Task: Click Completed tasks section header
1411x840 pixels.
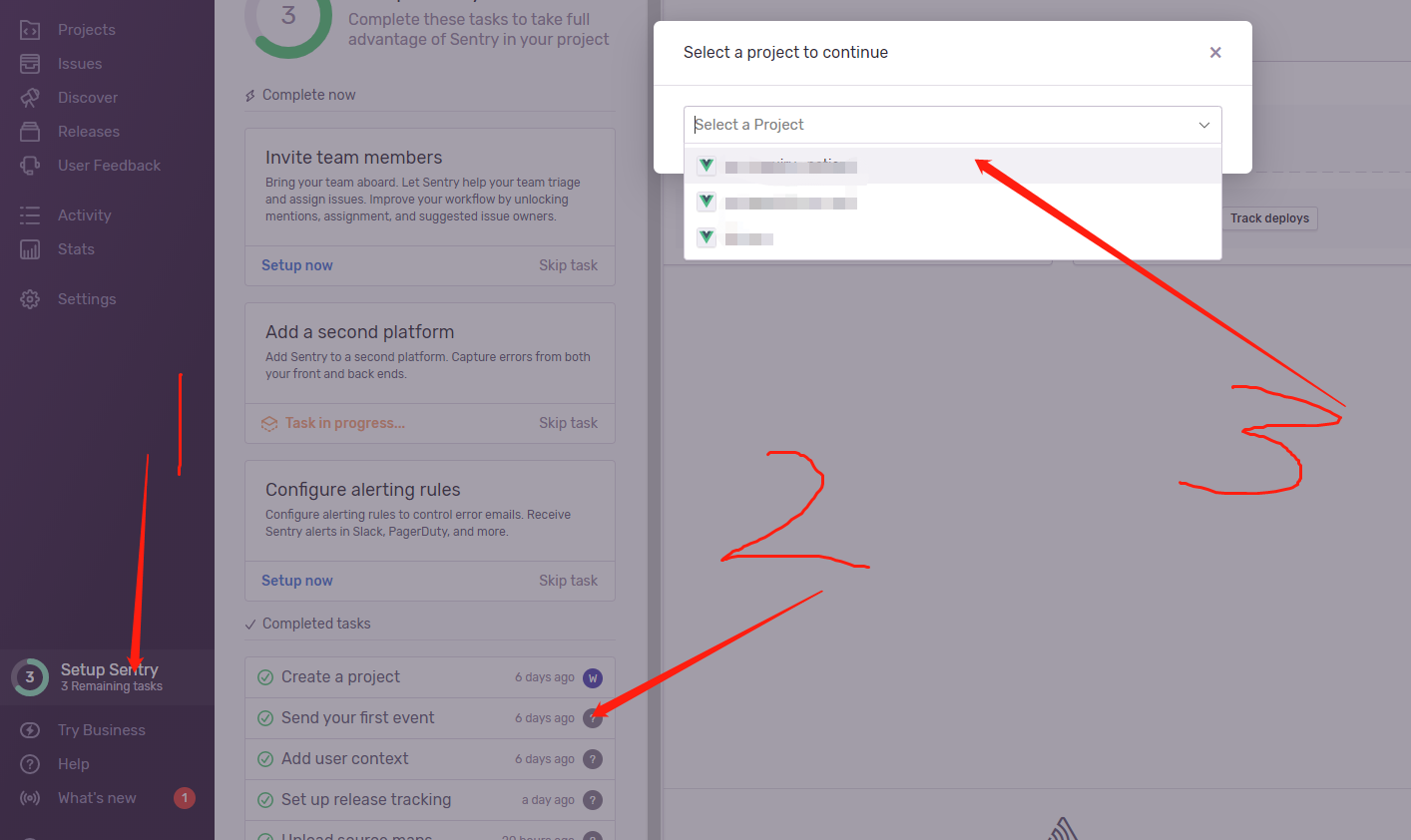Action: tap(316, 624)
